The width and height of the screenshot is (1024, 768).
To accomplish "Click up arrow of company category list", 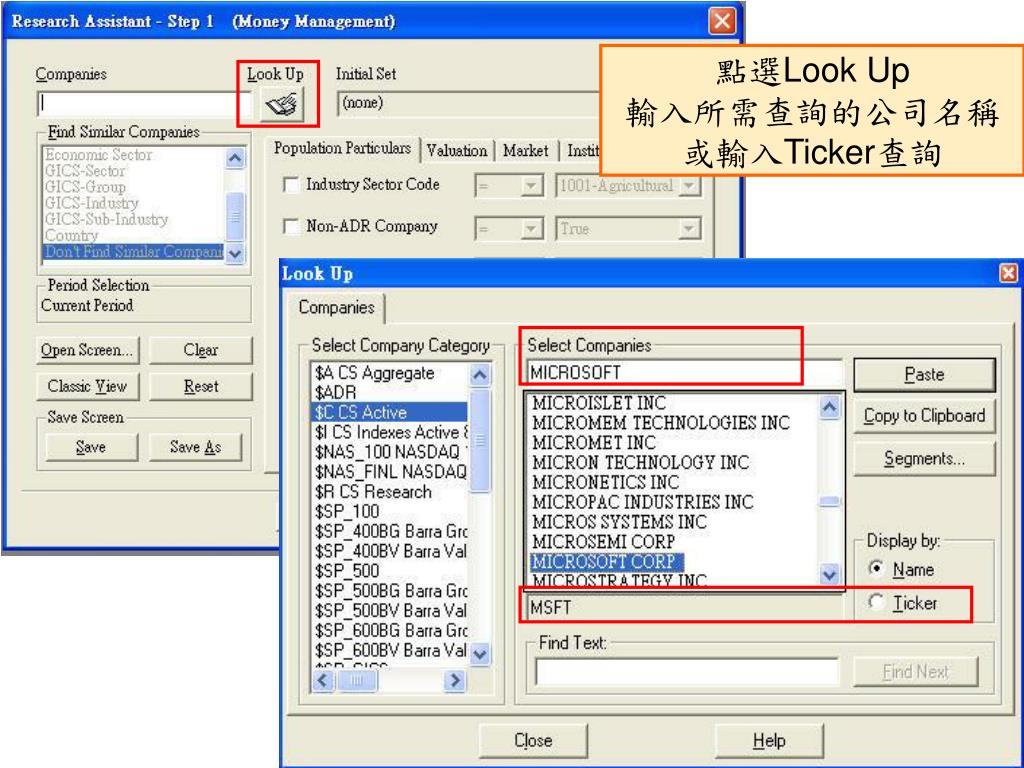I will (479, 374).
